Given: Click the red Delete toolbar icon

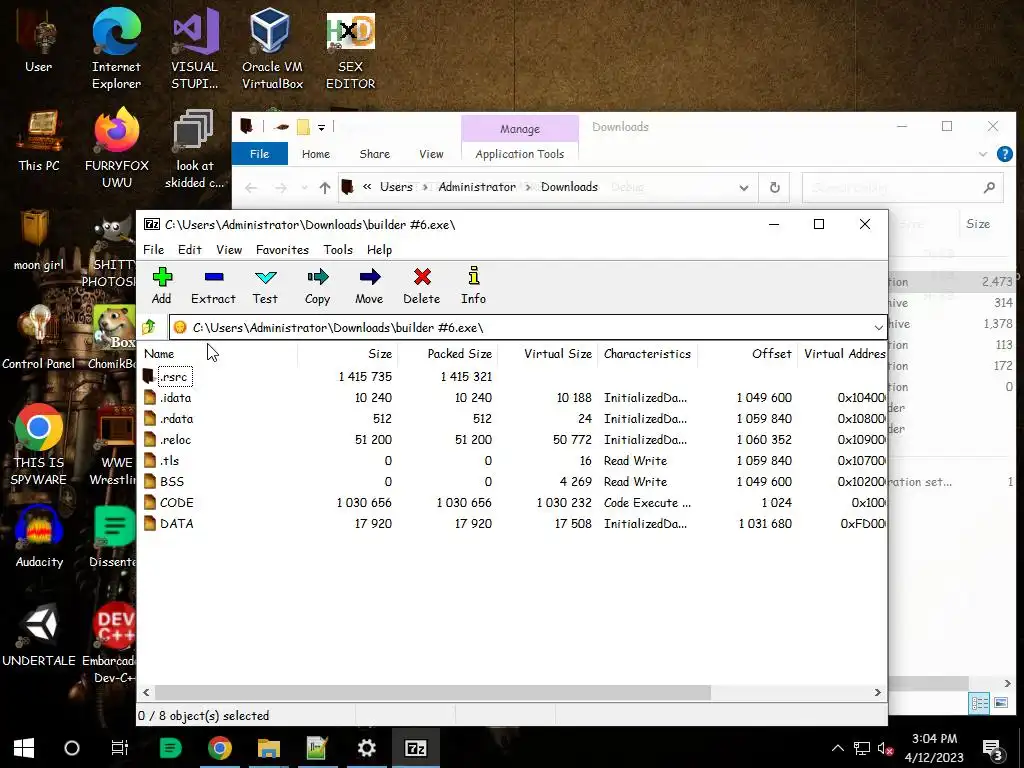Looking at the screenshot, I should click(x=421, y=285).
